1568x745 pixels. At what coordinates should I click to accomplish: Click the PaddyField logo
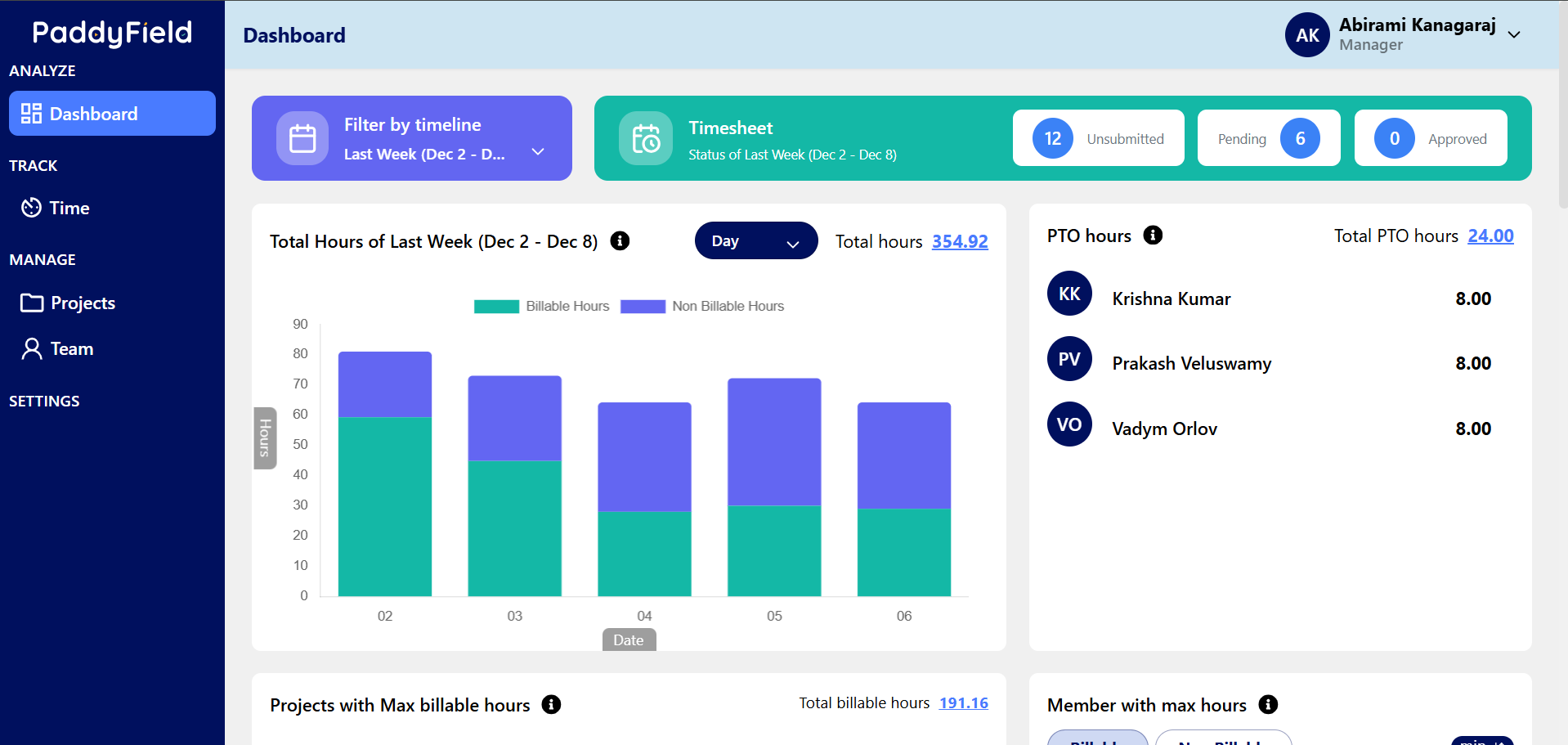[x=112, y=33]
